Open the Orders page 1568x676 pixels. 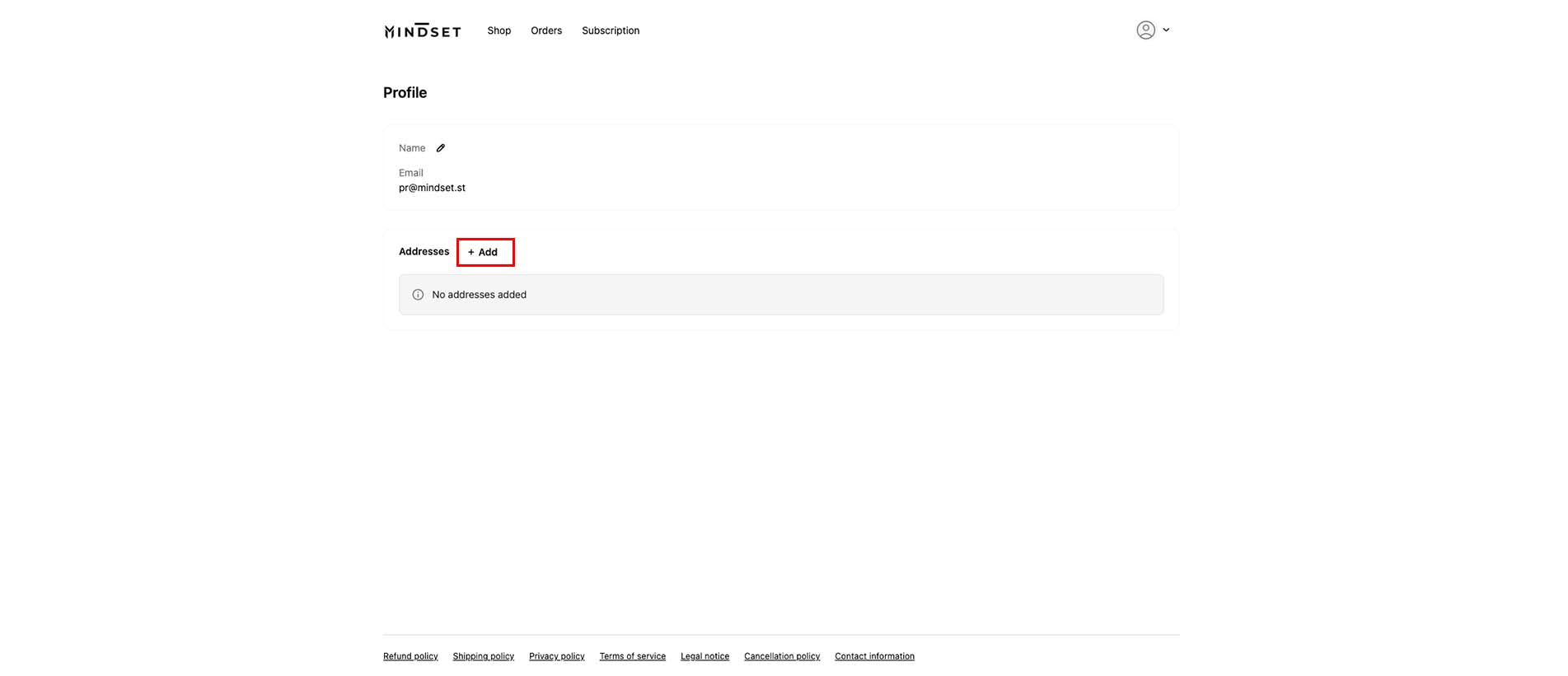[546, 30]
